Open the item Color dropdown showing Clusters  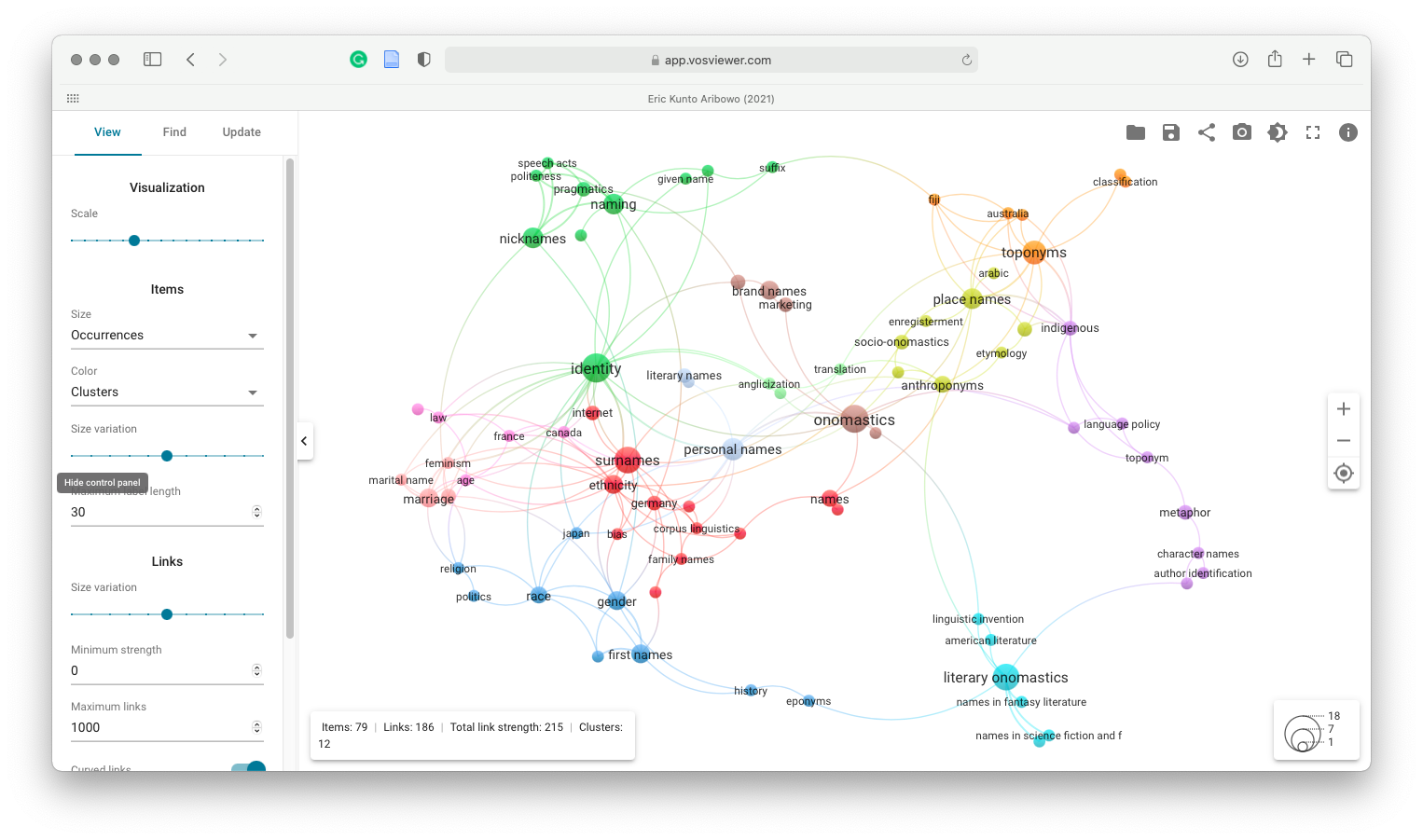click(166, 392)
